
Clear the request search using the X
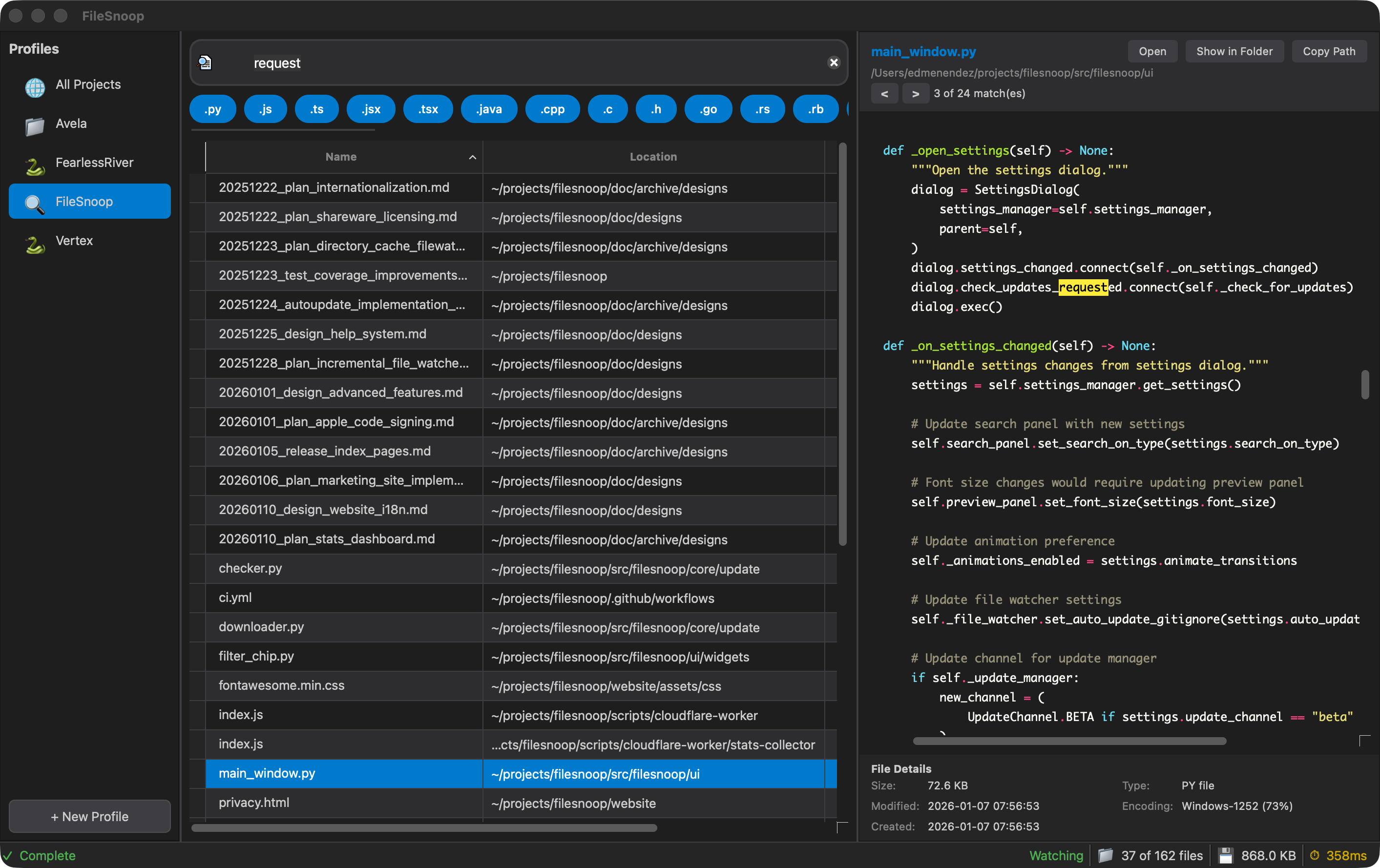(x=833, y=62)
